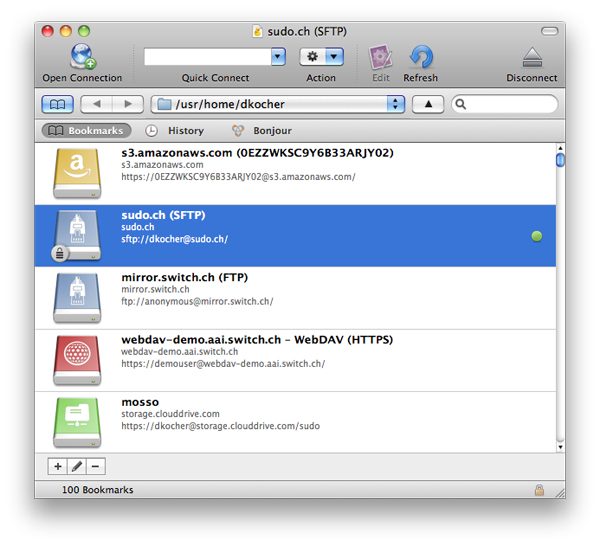Image resolution: width=600 pixels, height=546 pixels.
Task: Click the https://dkocher@storage.clouddrive.com/sudo URL
Action: [220, 426]
